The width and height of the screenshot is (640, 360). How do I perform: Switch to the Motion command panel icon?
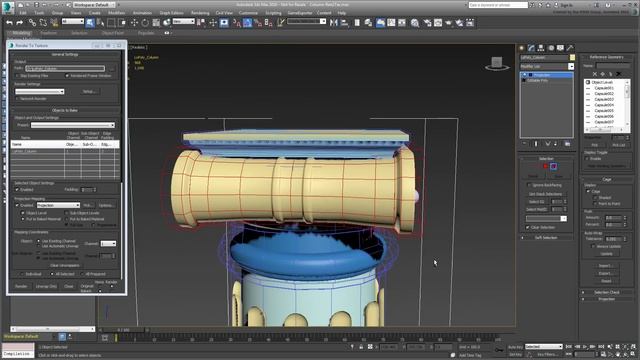click(x=551, y=48)
